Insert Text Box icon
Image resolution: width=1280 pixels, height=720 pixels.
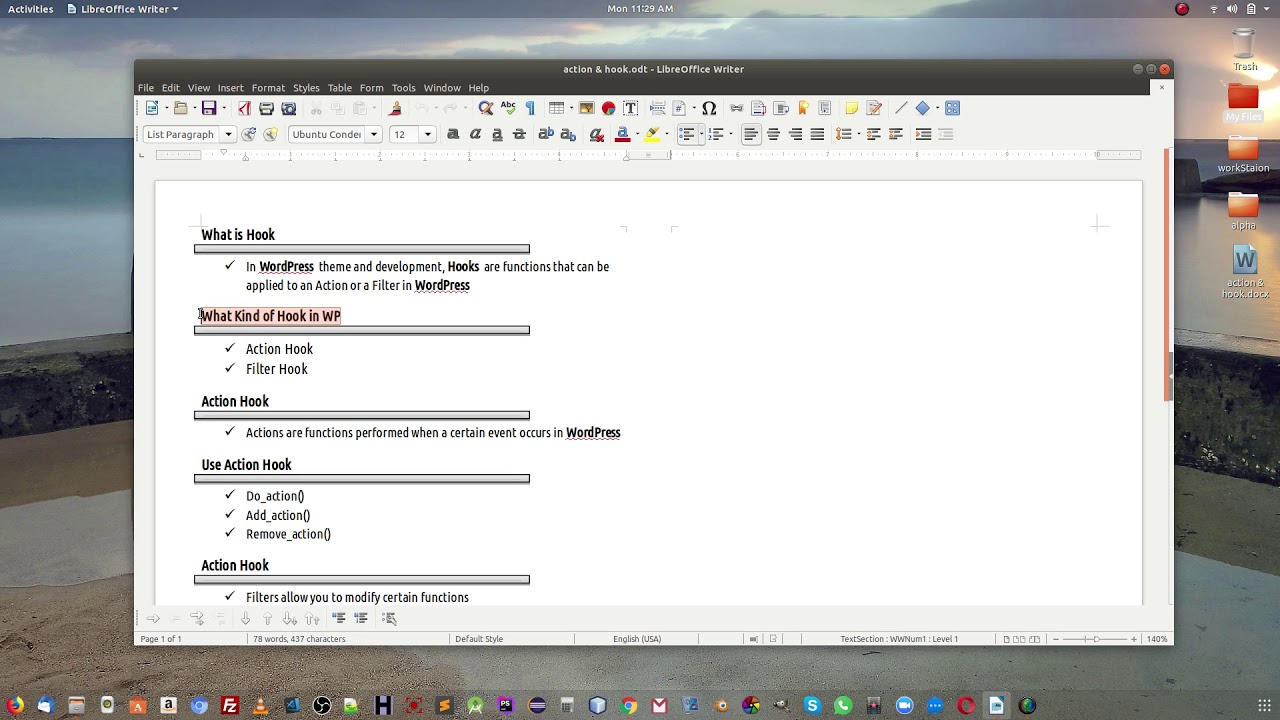[630, 108]
